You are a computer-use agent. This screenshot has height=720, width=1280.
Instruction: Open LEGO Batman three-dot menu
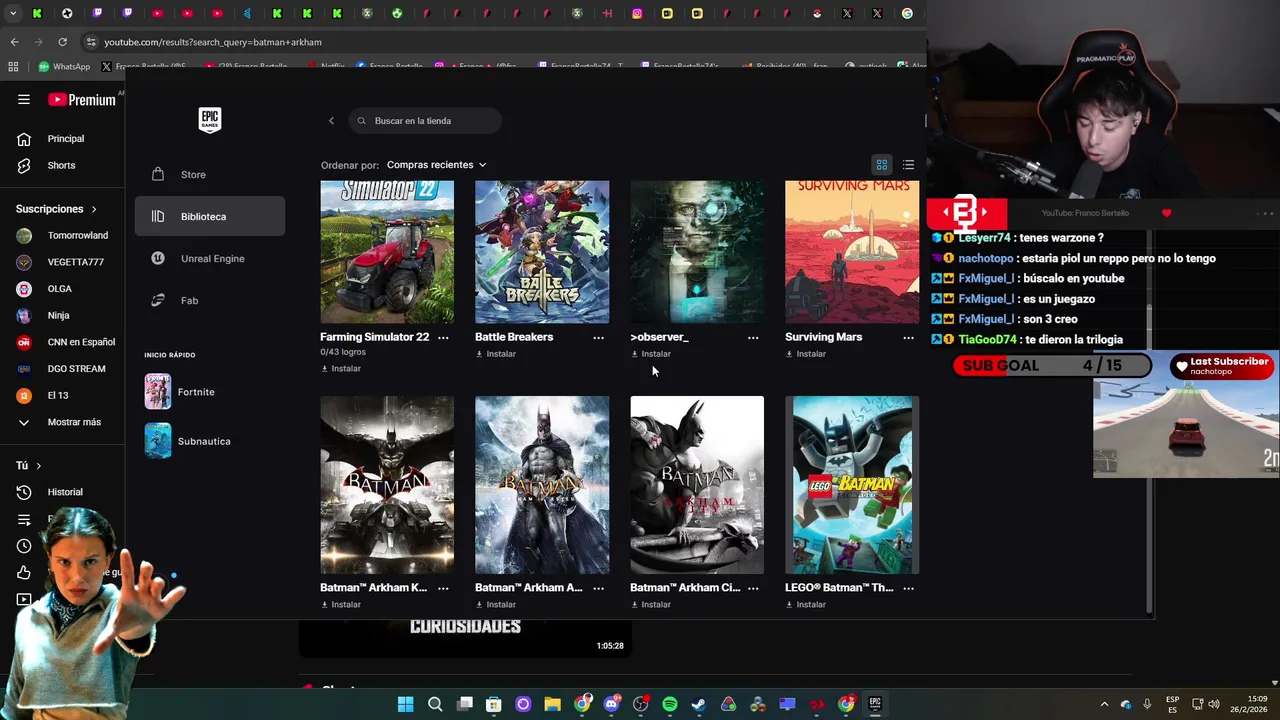coord(908,588)
